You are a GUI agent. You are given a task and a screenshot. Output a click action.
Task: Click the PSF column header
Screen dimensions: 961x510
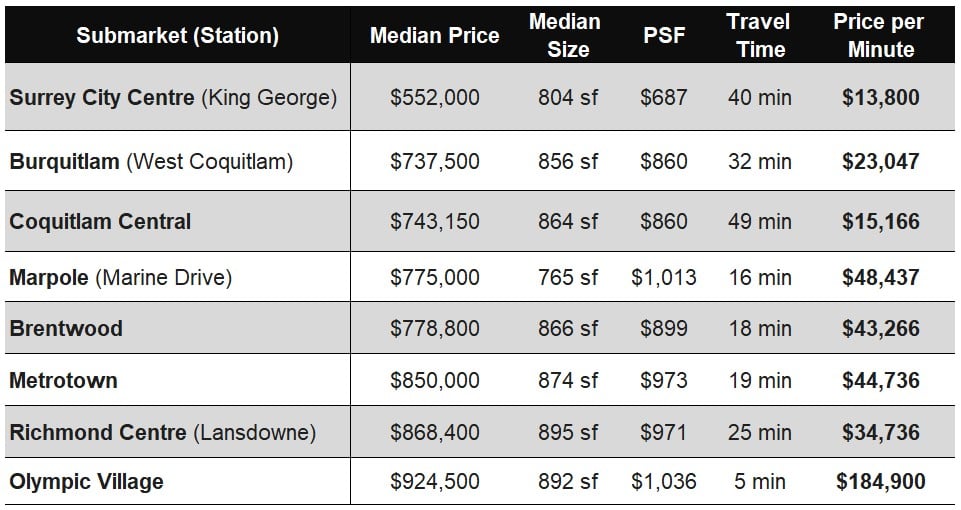(x=664, y=36)
